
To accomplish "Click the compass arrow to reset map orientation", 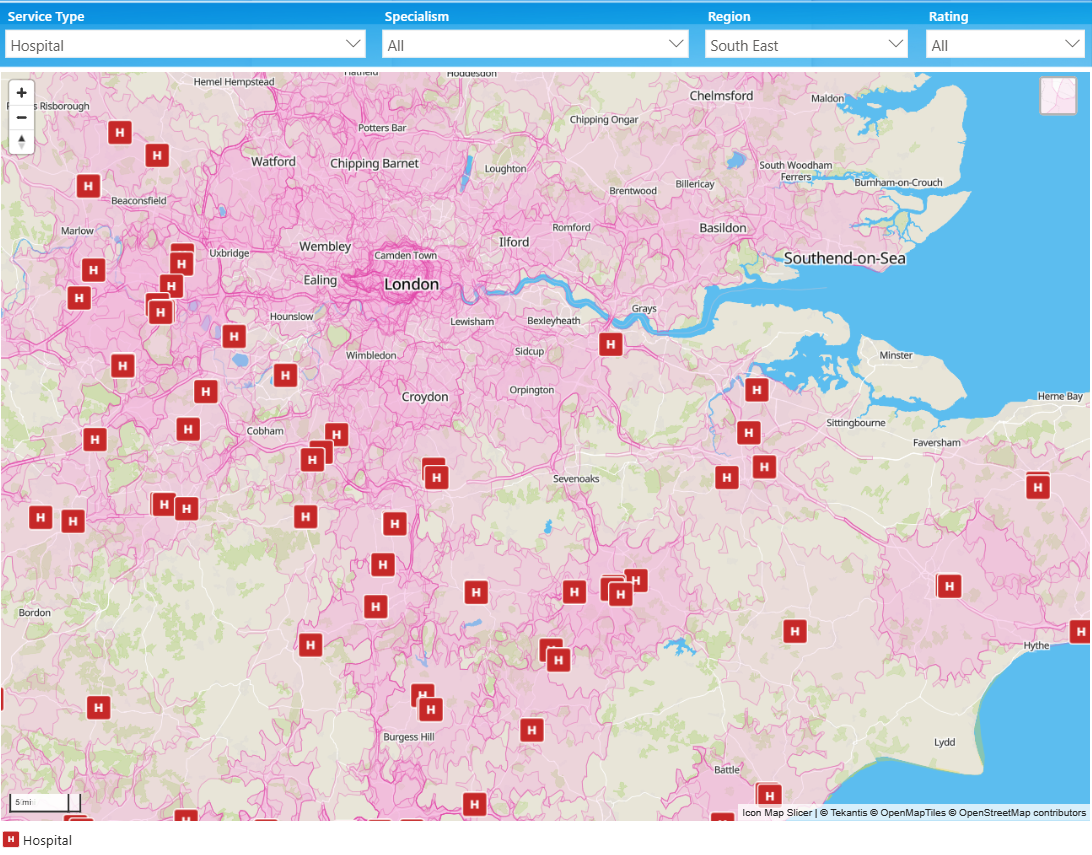I will click(x=21, y=141).
